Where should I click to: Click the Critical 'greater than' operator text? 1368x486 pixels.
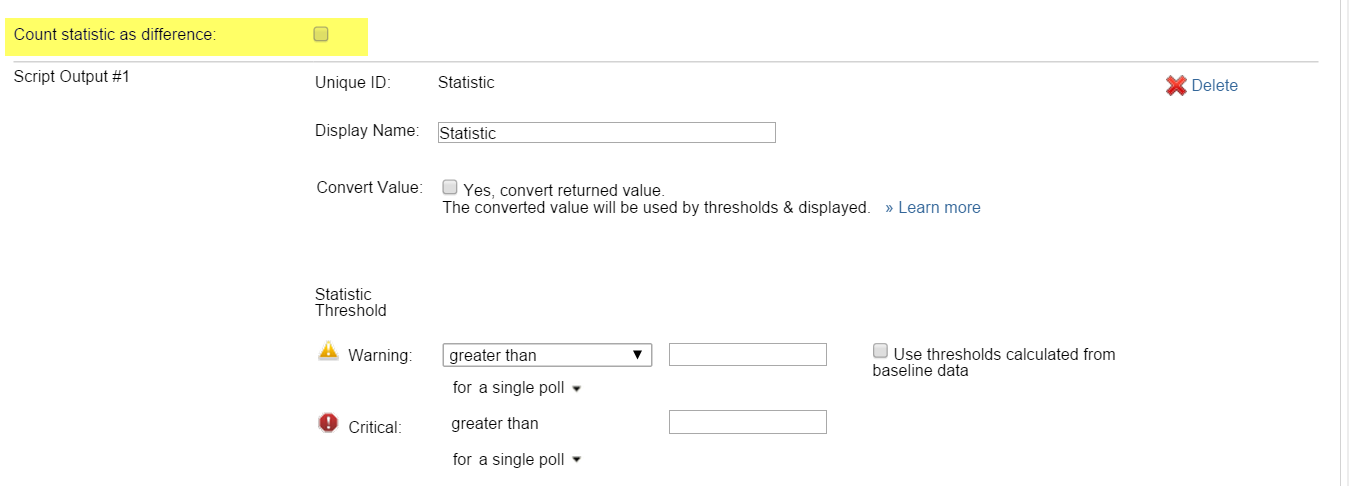tap(495, 424)
